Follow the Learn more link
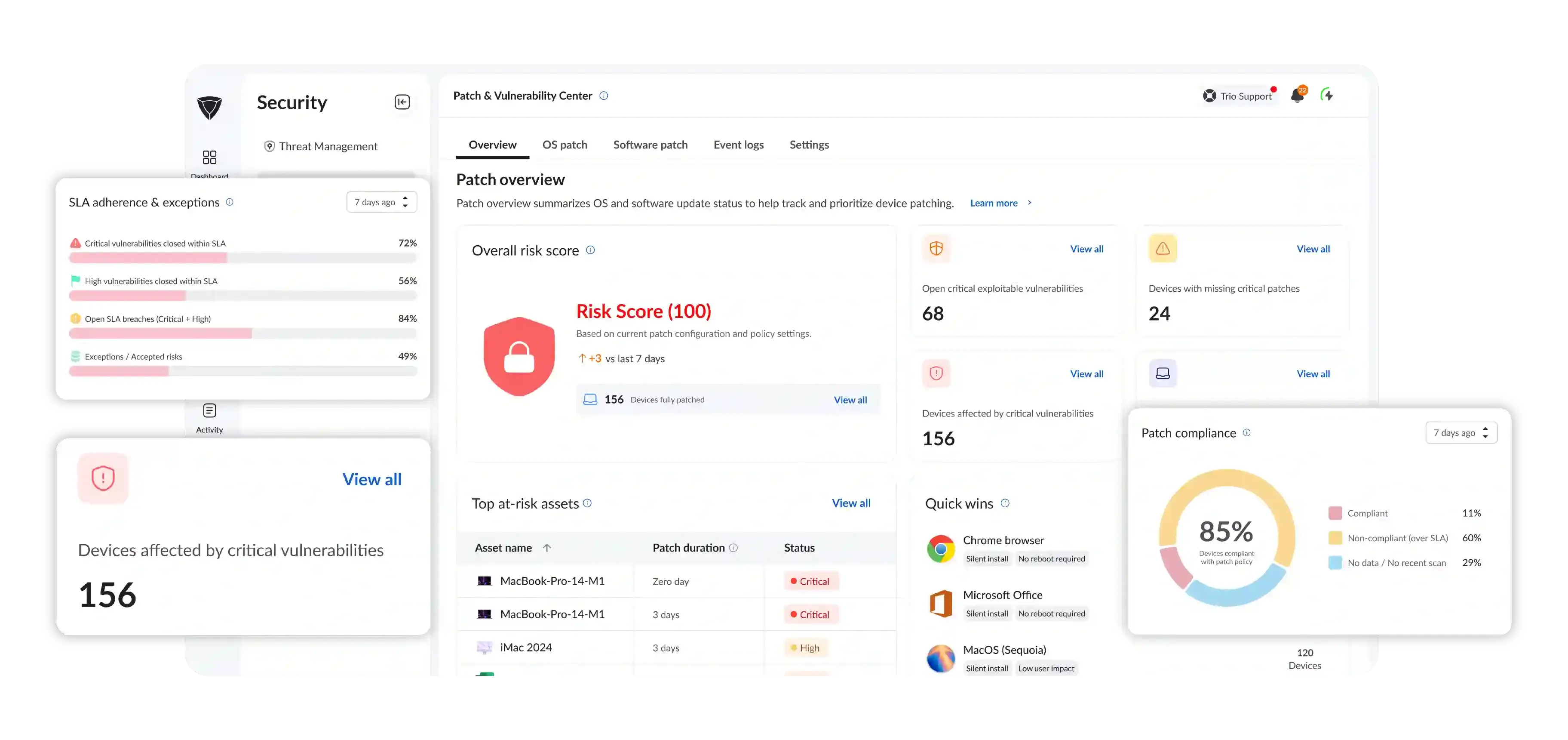The image size is (1568, 740). (1000, 203)
